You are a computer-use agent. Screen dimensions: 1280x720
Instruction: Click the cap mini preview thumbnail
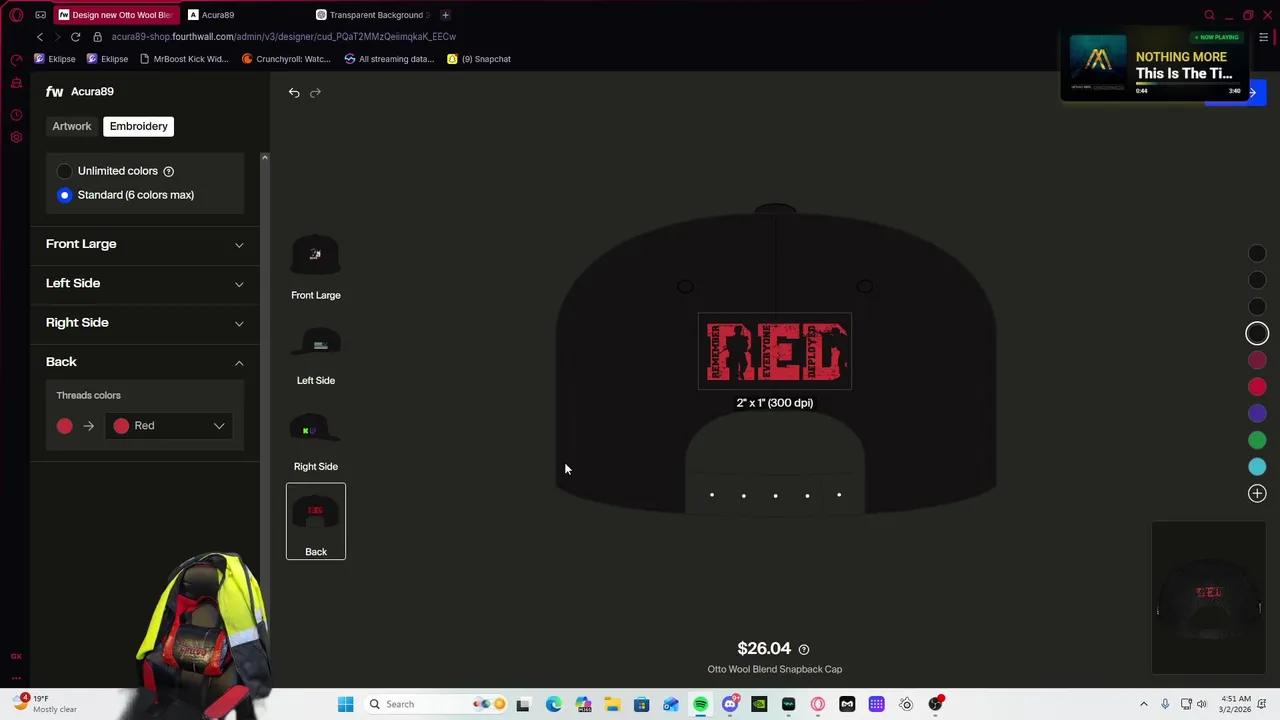coord(1209,597)
